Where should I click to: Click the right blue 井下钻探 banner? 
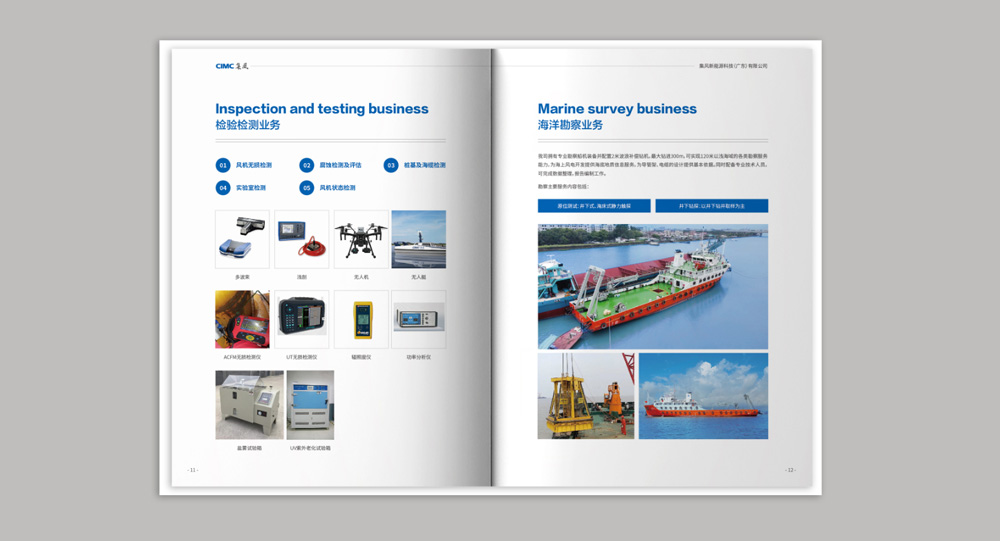point(711,206)
